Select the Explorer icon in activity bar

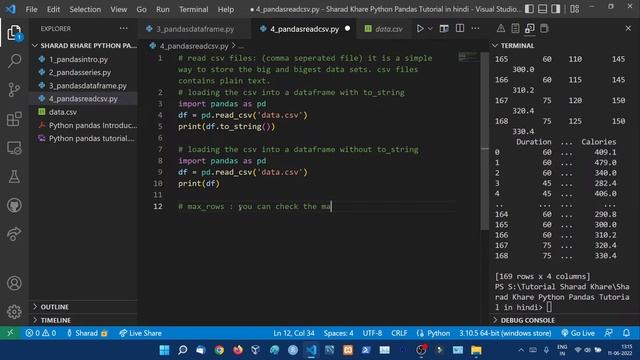(x=14, y=32)
